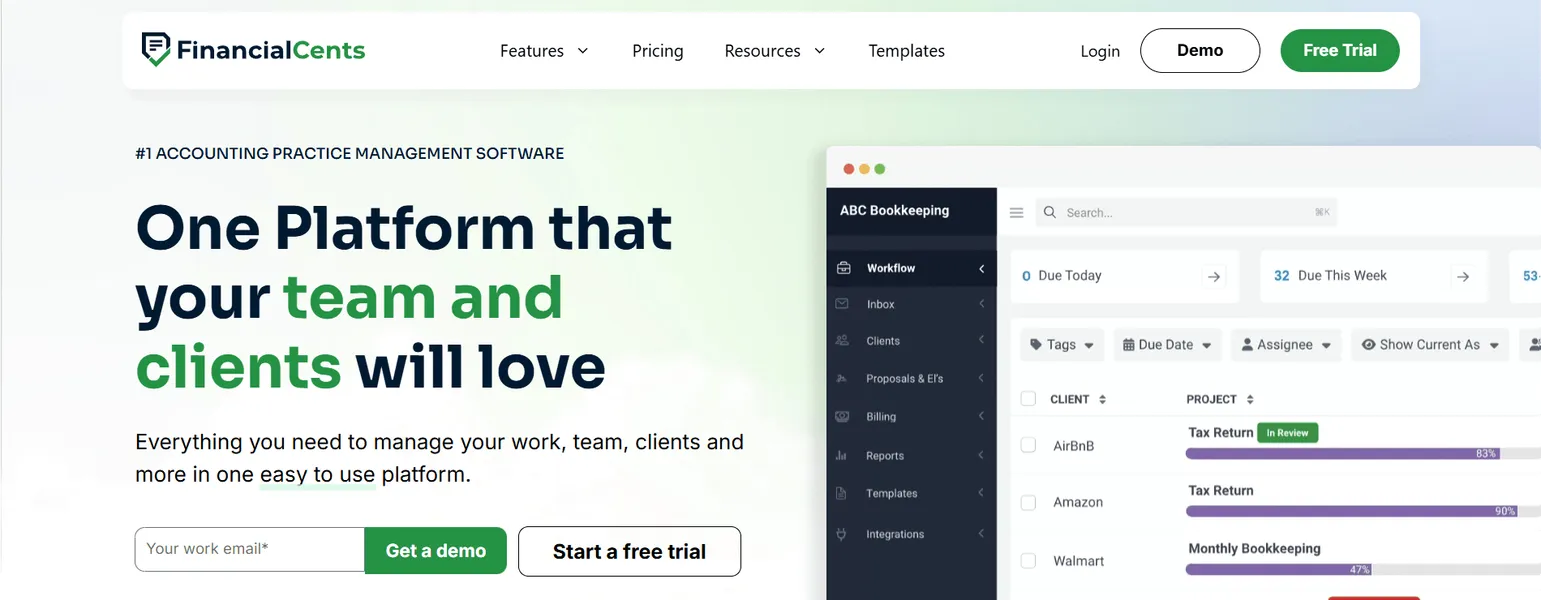Select the Amazon row checkbox

1028,502
